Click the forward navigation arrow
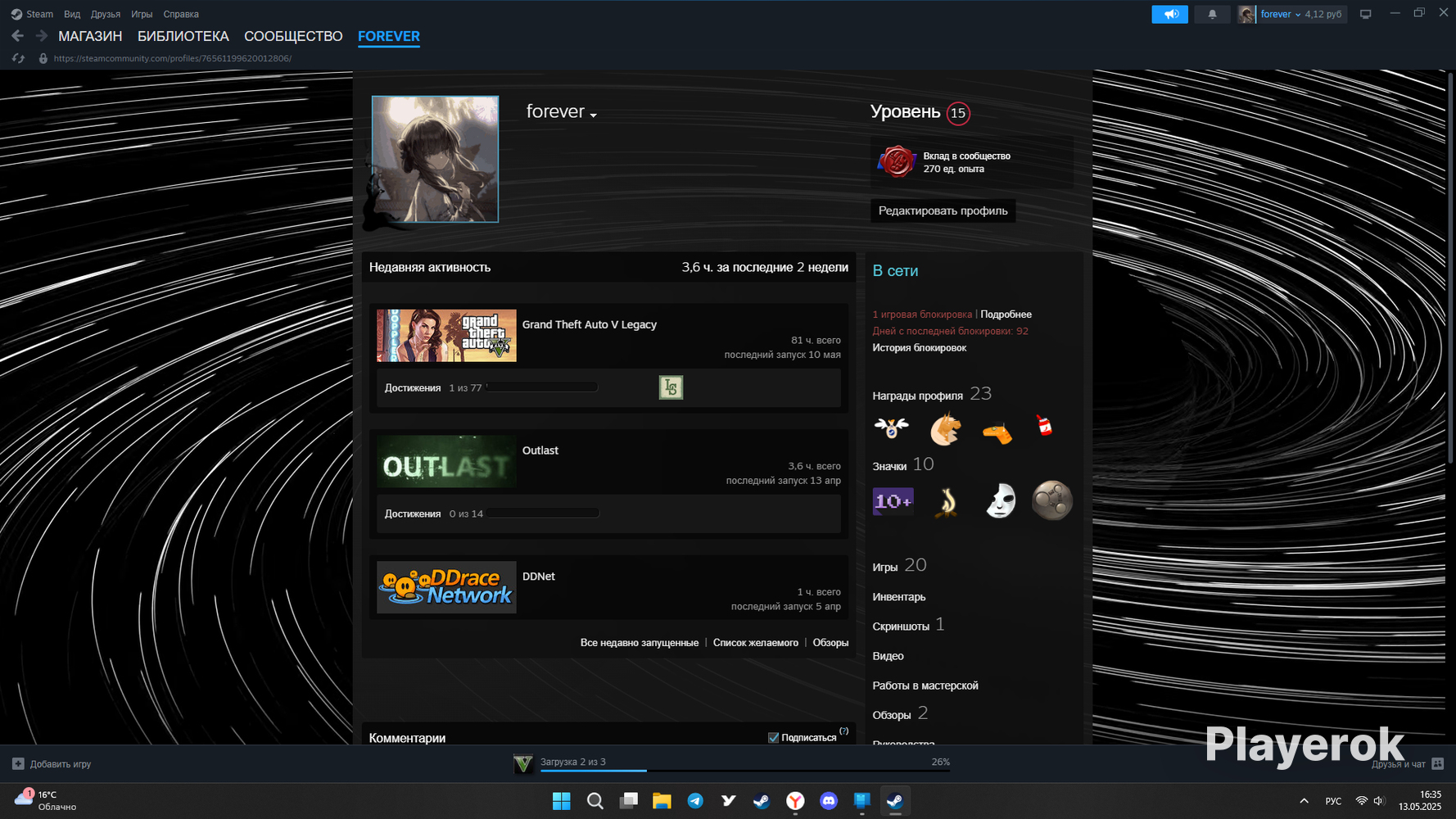The height and width of the screenshot is (819, 1456). point(41,36)
